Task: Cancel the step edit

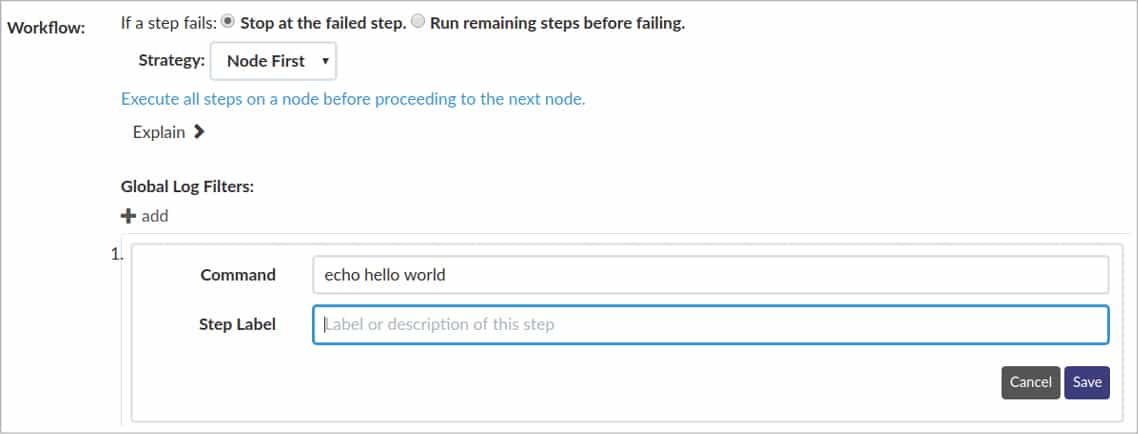Action: point(1030,382)
